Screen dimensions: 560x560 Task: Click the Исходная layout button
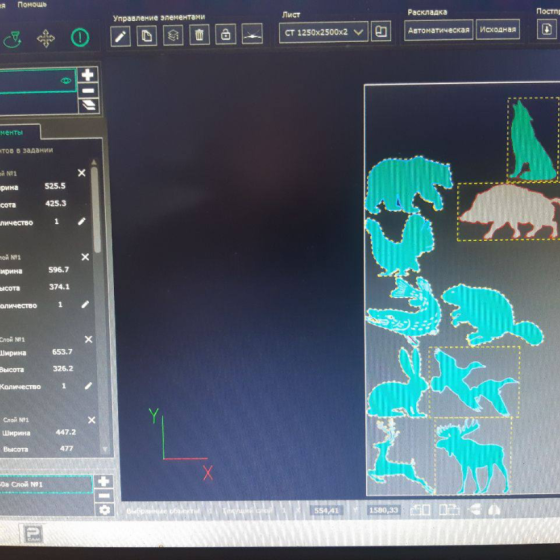(x=498, y=29)
